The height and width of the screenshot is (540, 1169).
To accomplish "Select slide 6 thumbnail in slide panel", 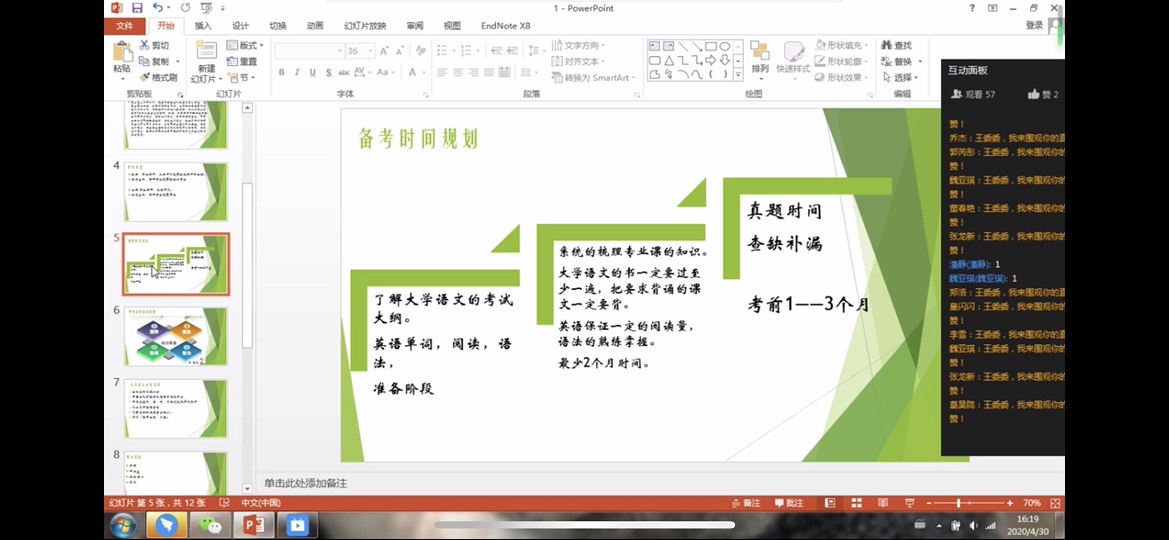I will point(175,337).
